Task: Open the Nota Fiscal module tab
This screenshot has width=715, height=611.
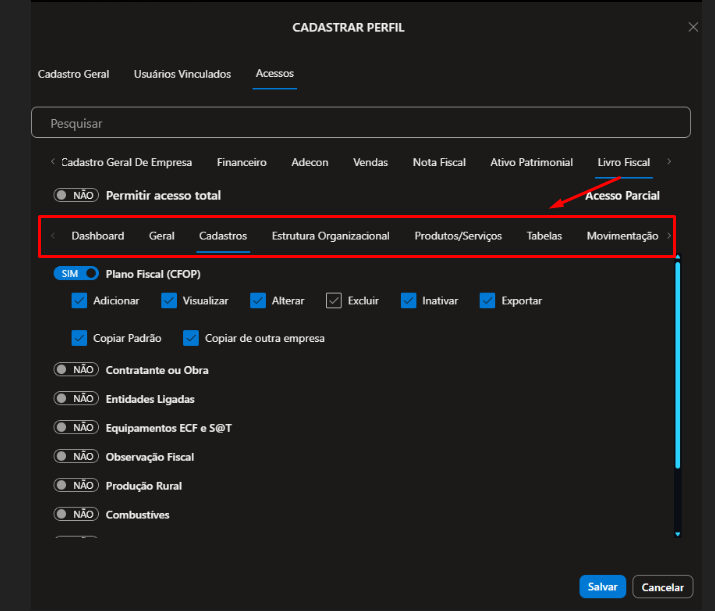Action: (439, 162)
